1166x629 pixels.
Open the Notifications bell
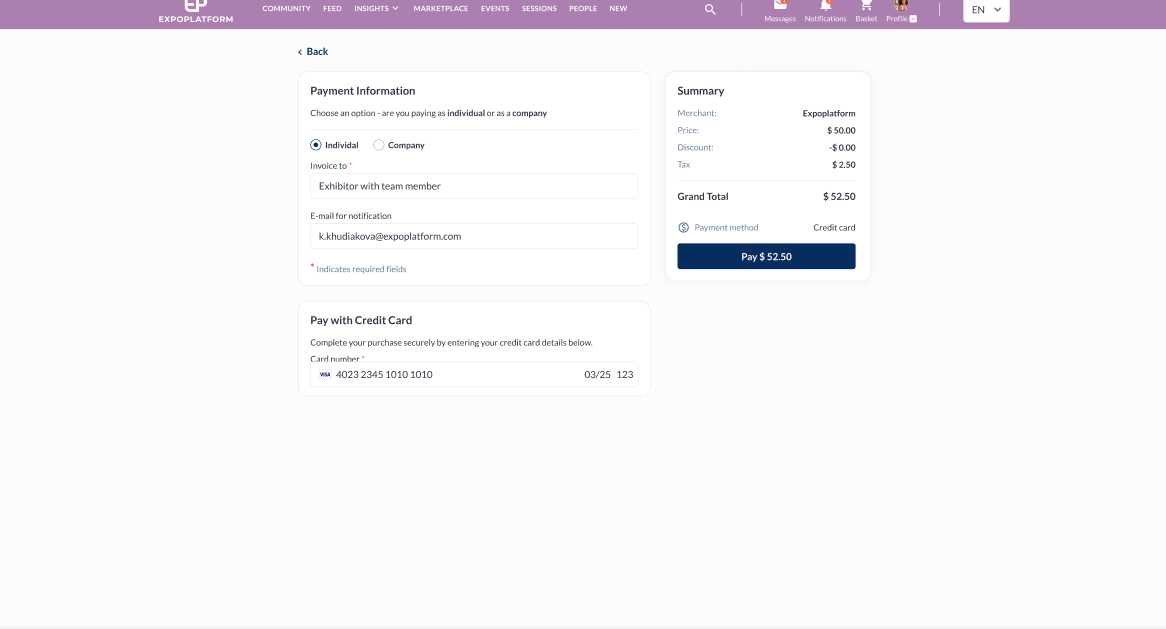pyautogui.click(x=825, y=5)
